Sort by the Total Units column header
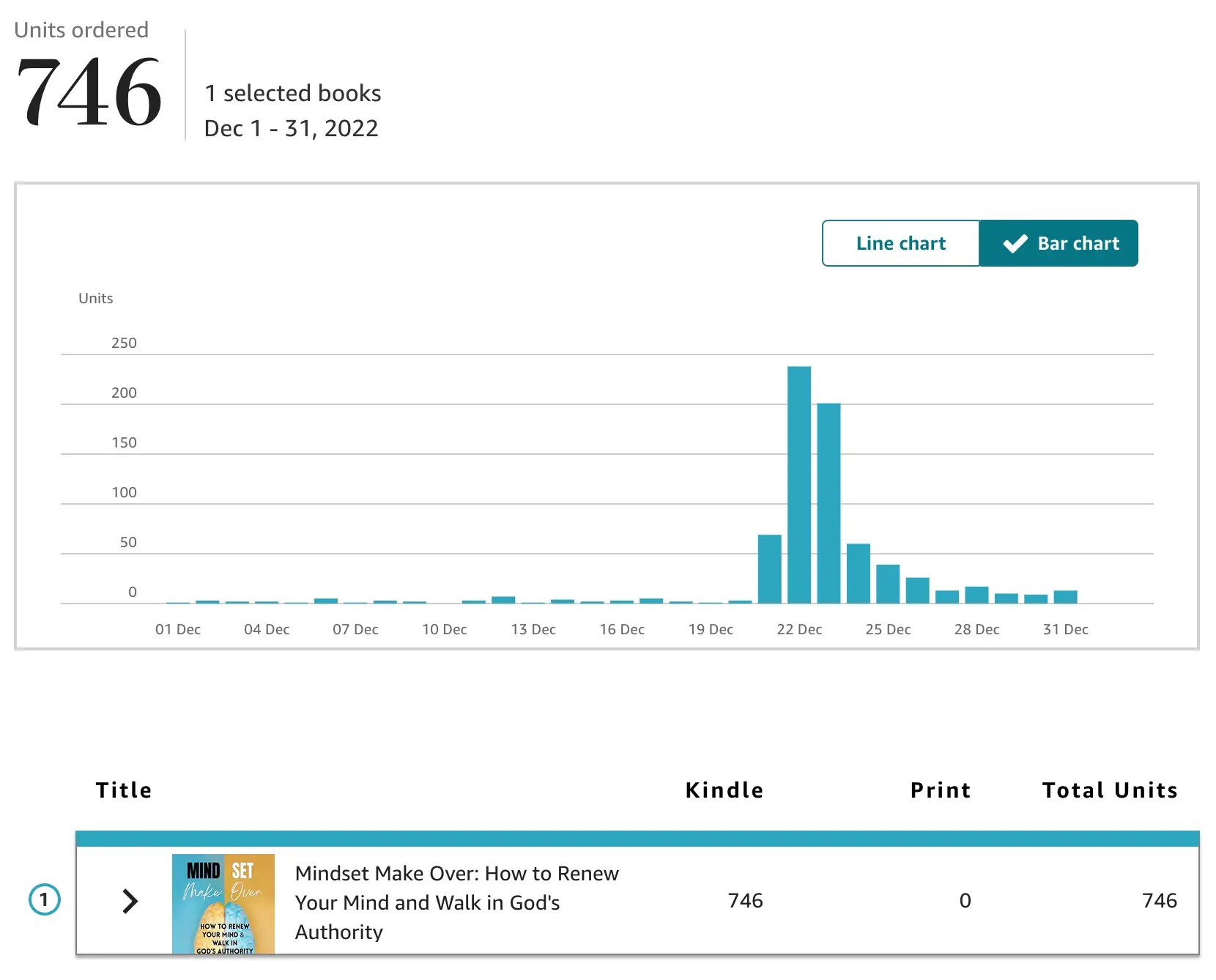The width and height of the screenshot is (1216, 980). (x=1109, y=790)
